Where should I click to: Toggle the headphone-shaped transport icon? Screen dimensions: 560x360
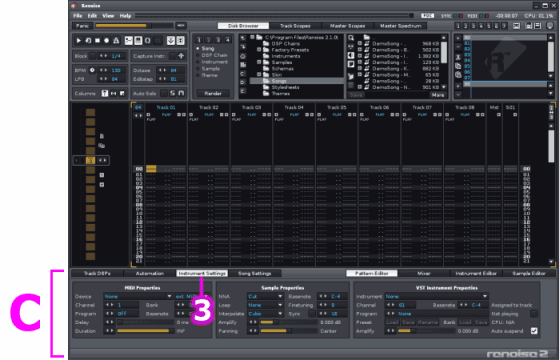(148, 41)
